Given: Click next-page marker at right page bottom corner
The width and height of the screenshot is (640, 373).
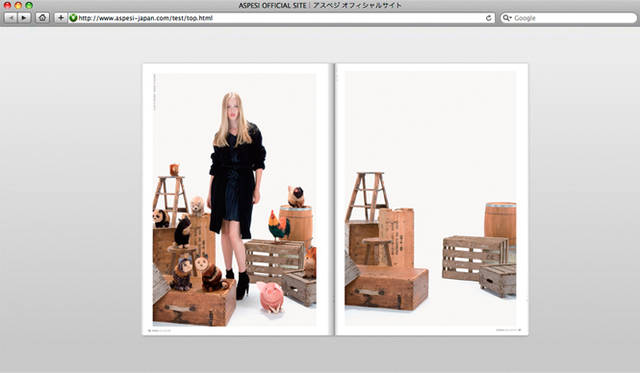Looking at the screenshot, I should pyautogui.click(x=520, y=330).
